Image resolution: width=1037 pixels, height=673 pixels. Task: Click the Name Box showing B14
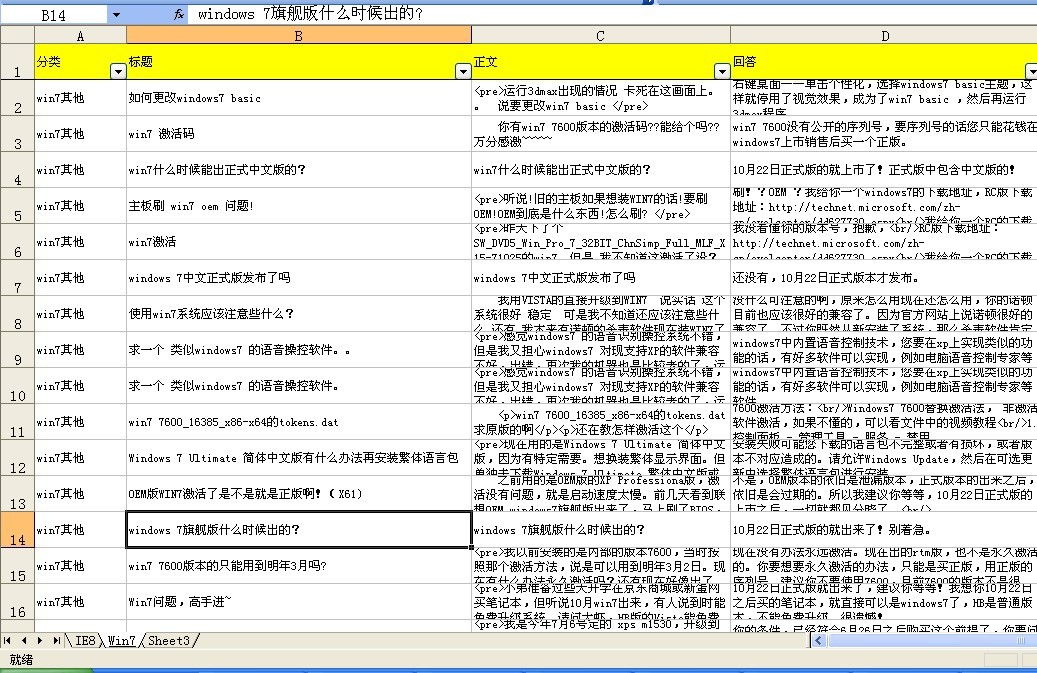54,15
